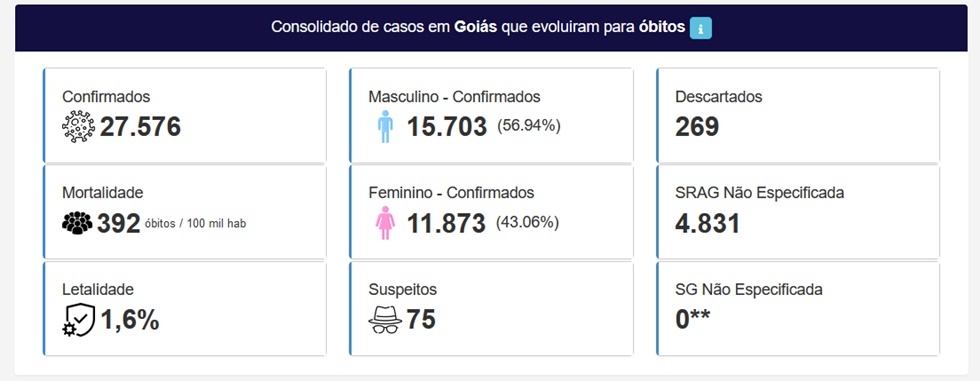This screenshot has height=381, width=980.
Task: Click the 75 suspected cases number
Action: [x=421, y=320]
